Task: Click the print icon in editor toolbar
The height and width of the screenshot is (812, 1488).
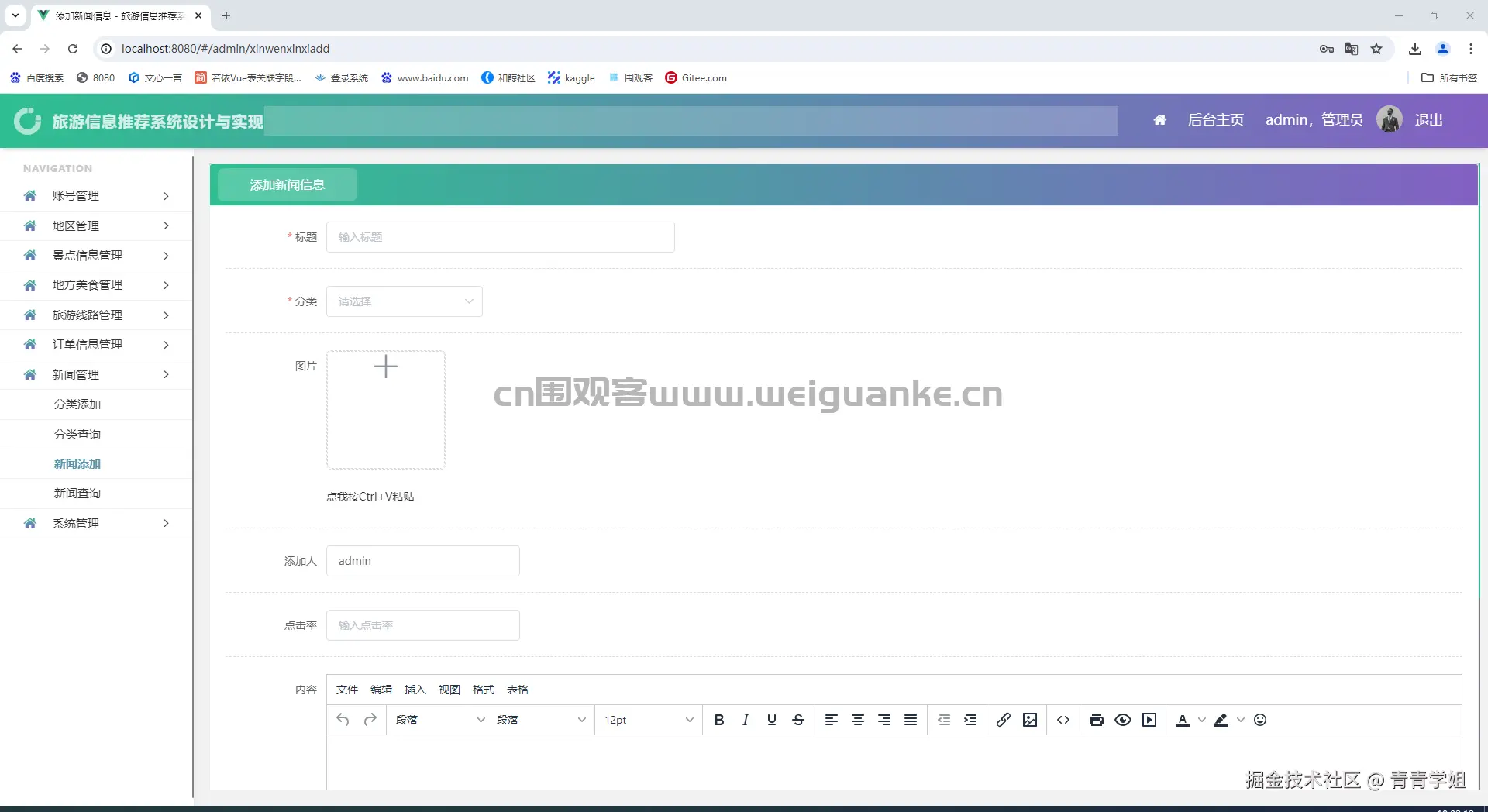Action: (1097, 720)
